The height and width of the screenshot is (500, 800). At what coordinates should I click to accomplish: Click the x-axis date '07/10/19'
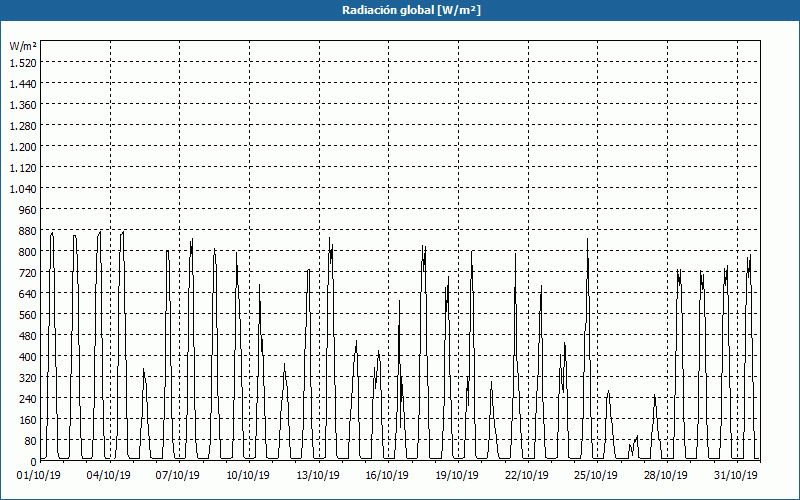(178, 476)
